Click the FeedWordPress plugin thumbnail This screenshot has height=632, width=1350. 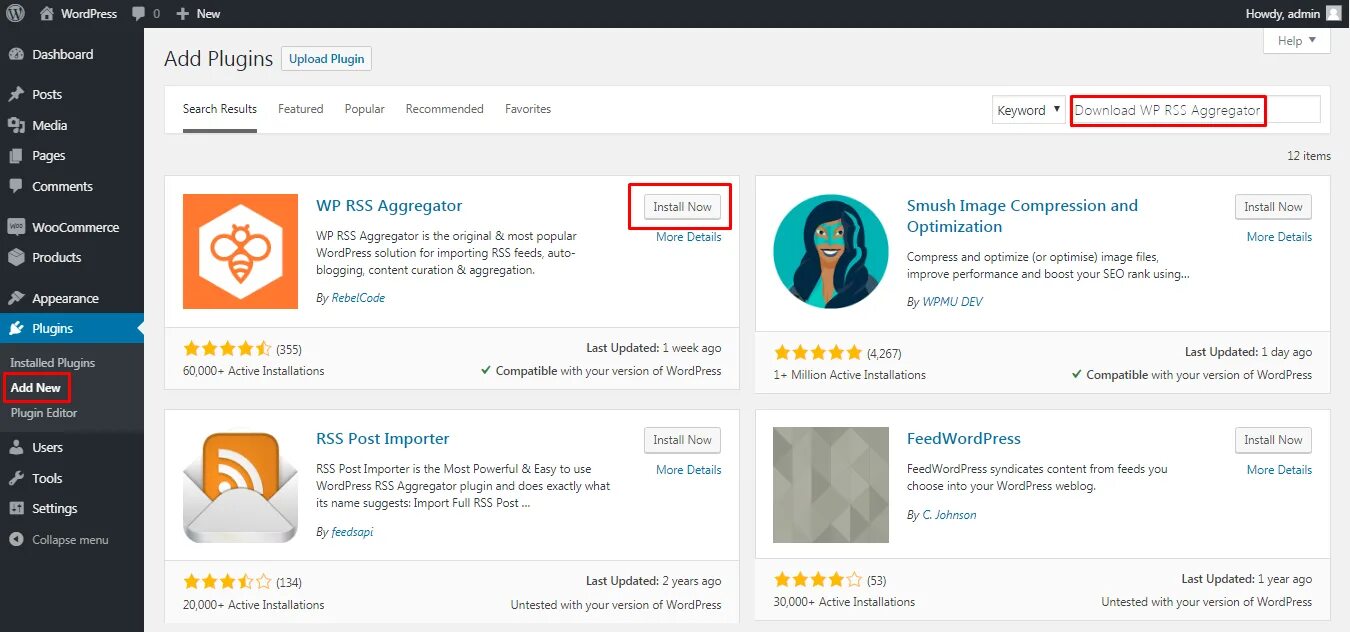click(831, 485)
